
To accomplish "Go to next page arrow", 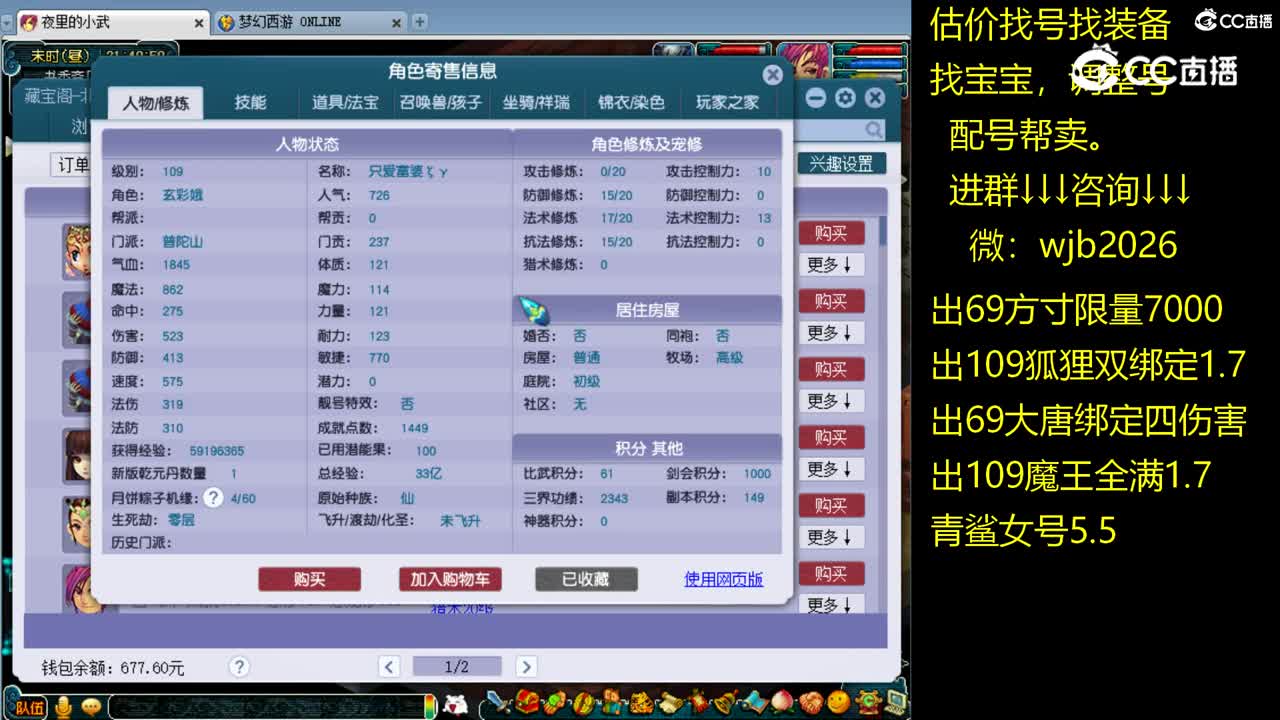I will [x=526, y=666].
